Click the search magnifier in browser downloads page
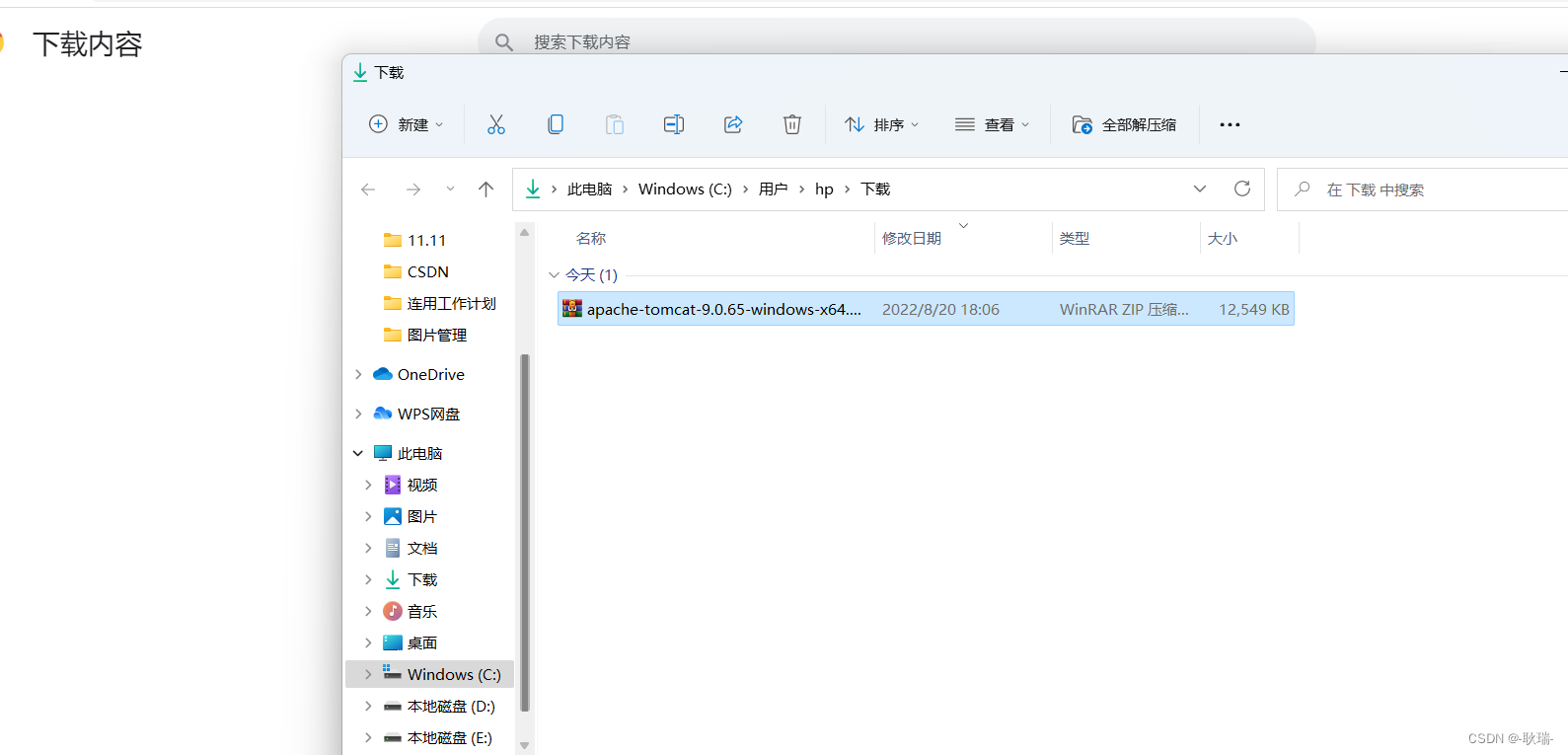The width and height of the screenshot is (1568, 755). click(504, 42)
